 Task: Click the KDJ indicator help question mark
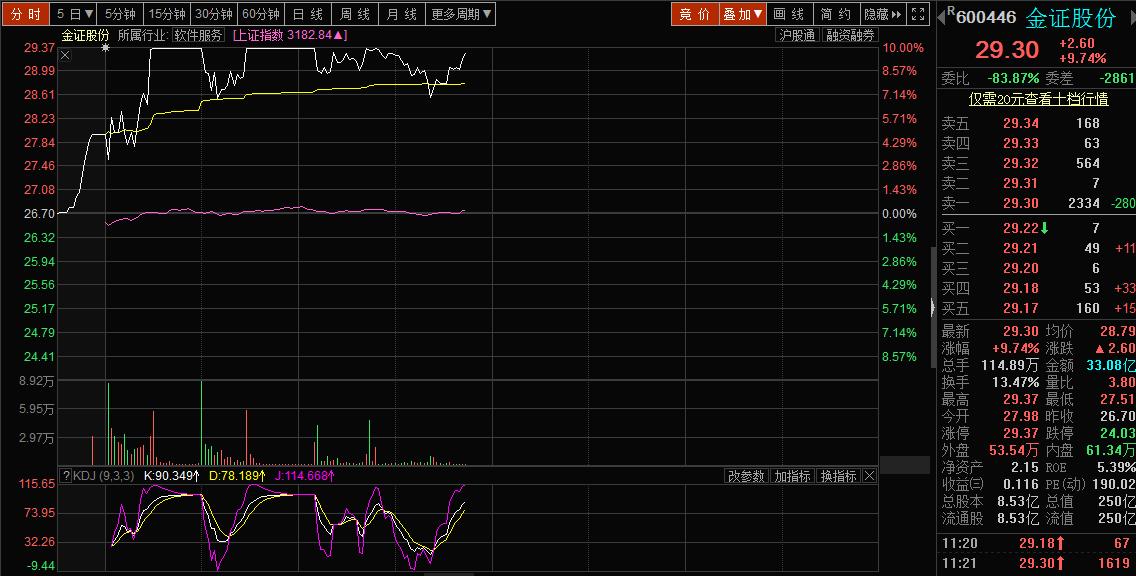click(66, 476)
